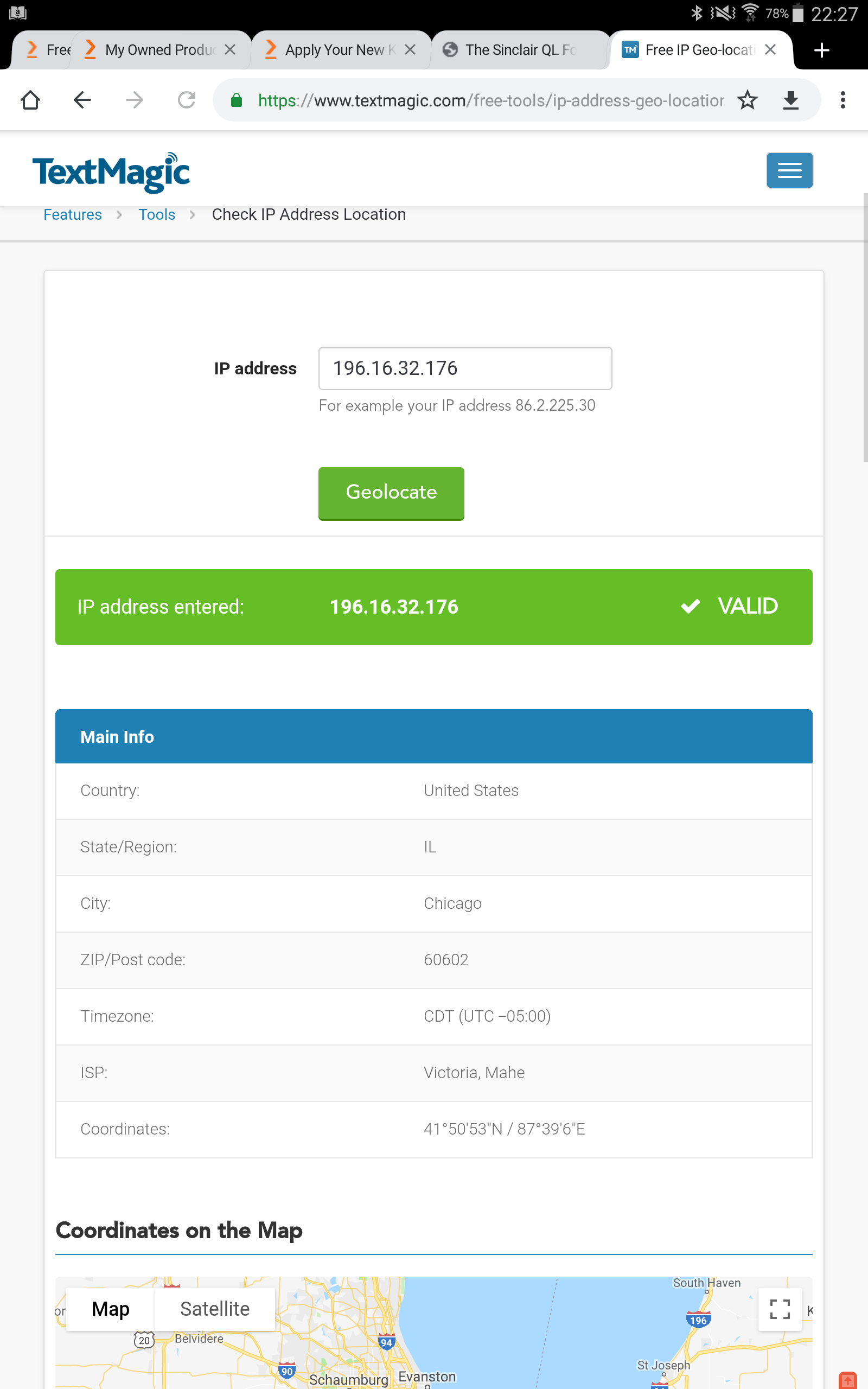Image resolution: width=868 pixels, height=1389 pixels.
Task: Open the Features breadcrumb link
Action: click(x=72, y=214)
